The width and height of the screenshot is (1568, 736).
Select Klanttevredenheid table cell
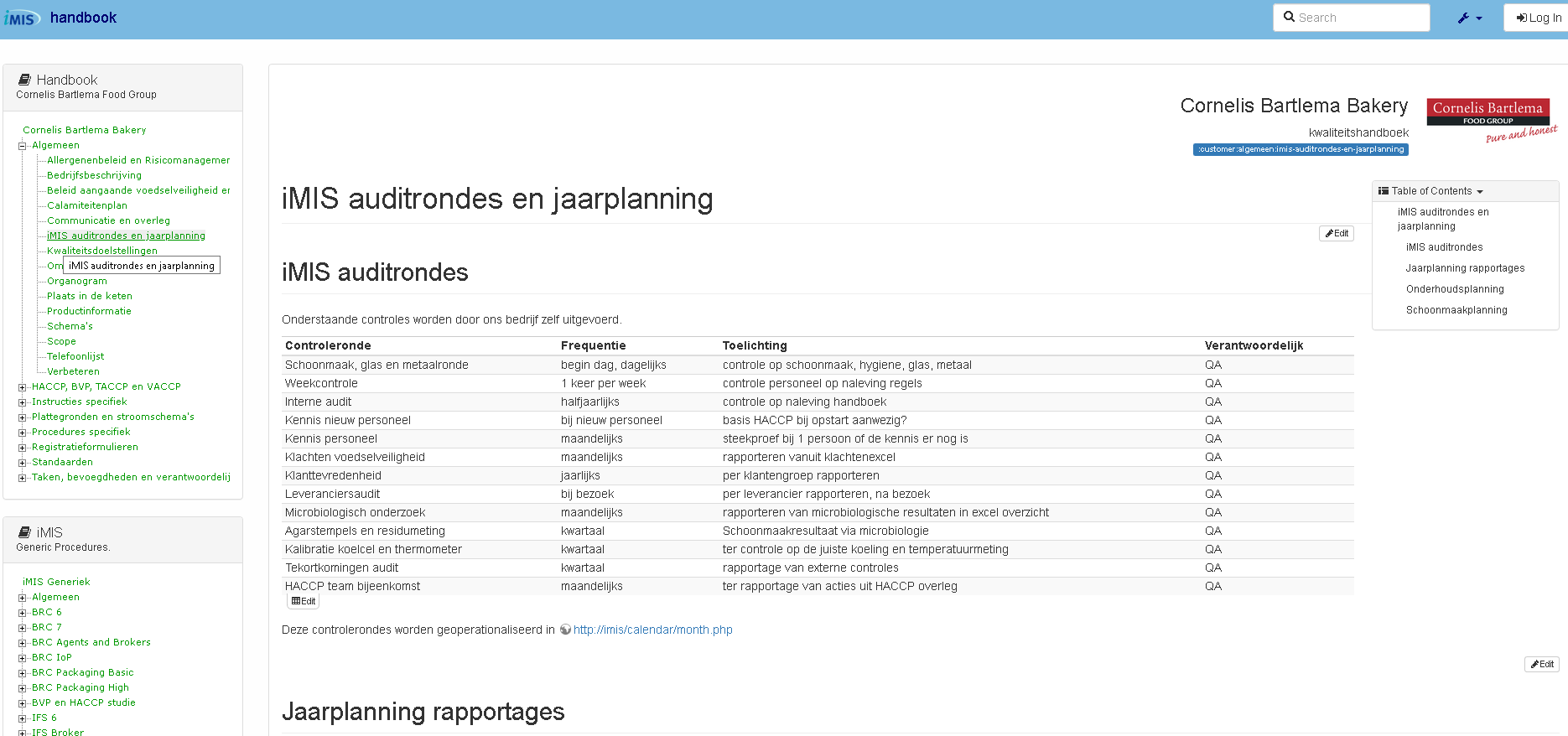coord(333,475)
